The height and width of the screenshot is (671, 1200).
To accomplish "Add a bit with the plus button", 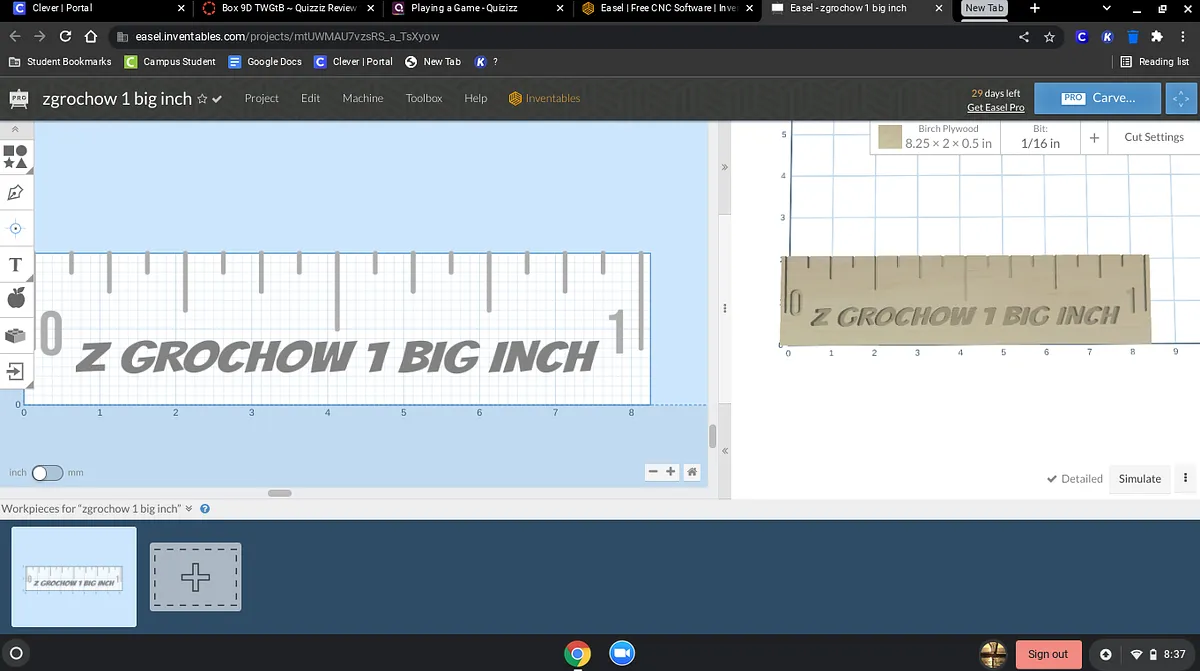I will [1094, 138].
